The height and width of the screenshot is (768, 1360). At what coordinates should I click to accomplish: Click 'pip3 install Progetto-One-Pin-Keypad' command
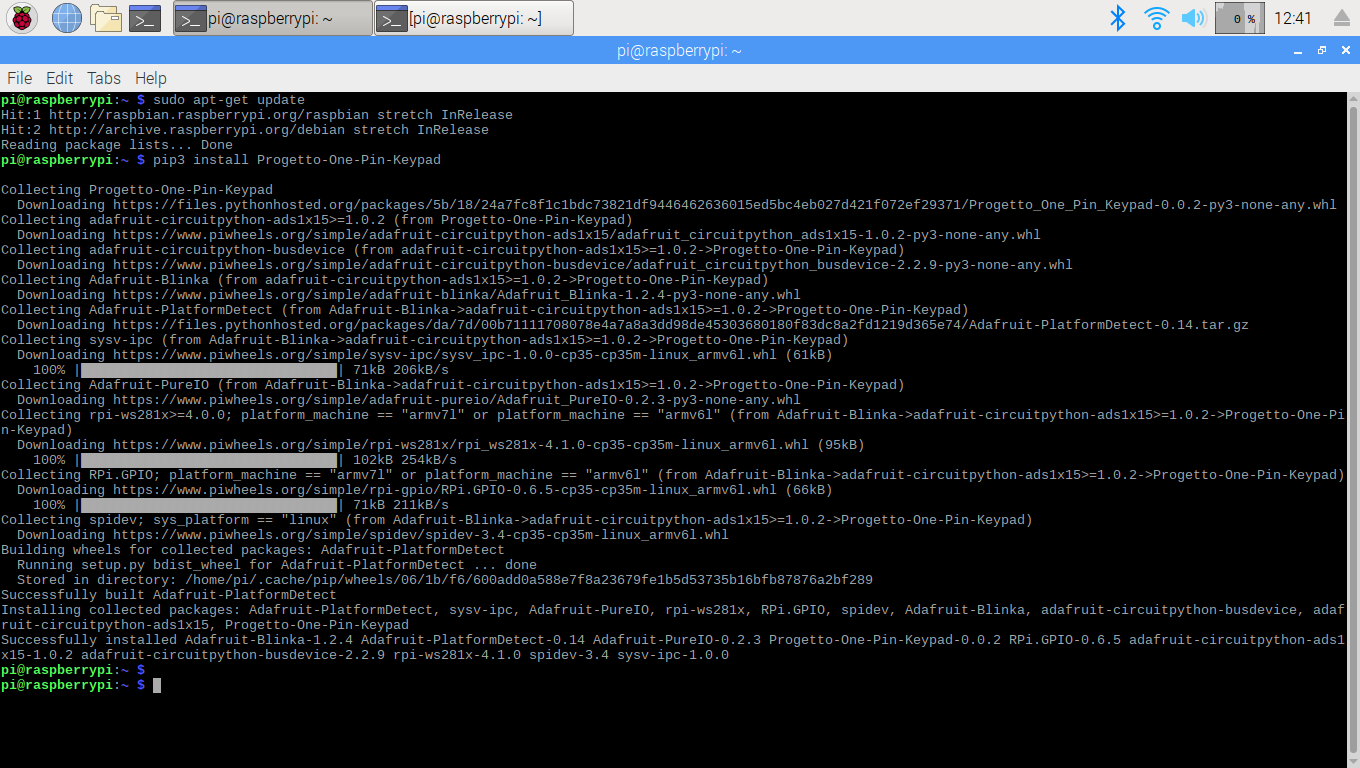(x=297, y=160)
